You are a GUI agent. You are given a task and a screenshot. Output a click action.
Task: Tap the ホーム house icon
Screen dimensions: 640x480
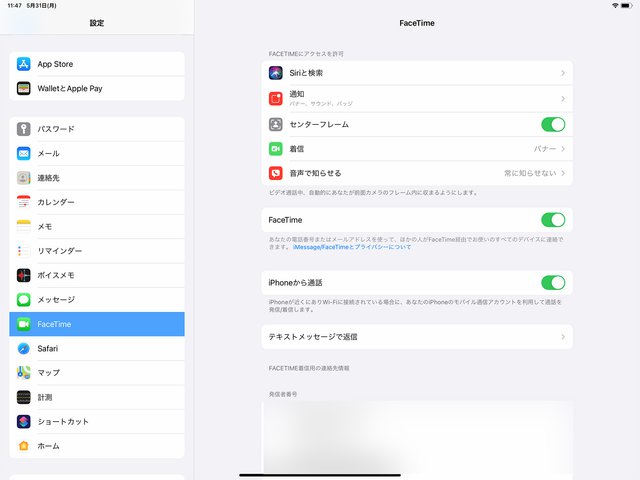pyautogui.click(x=24, y=446)
